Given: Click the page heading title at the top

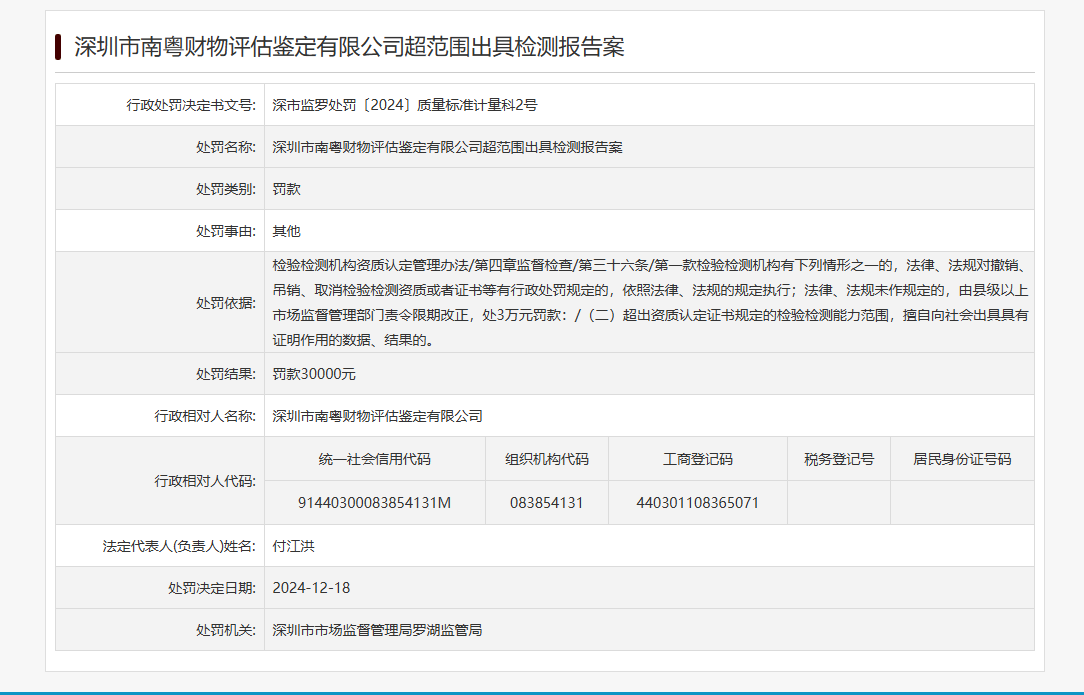Looking at the screenshot, I should click(349, 47).
